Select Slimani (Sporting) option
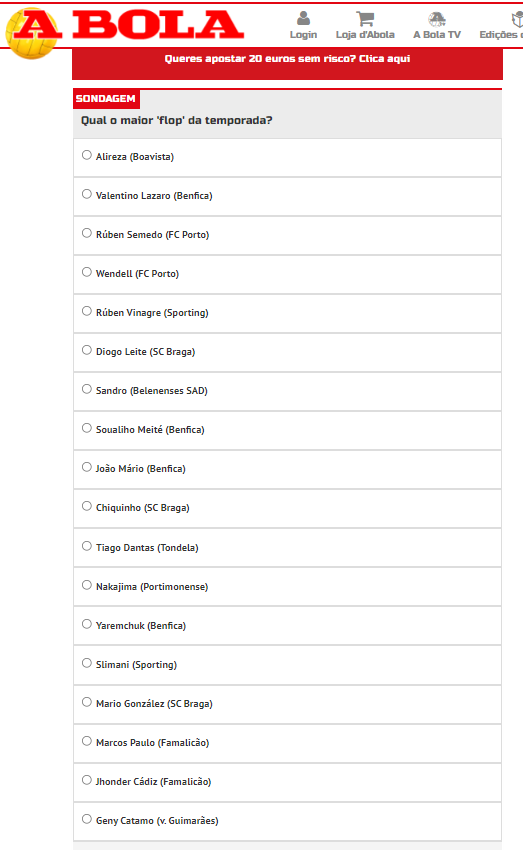Viewport: 523px width, 850px height. click(87, 663)
